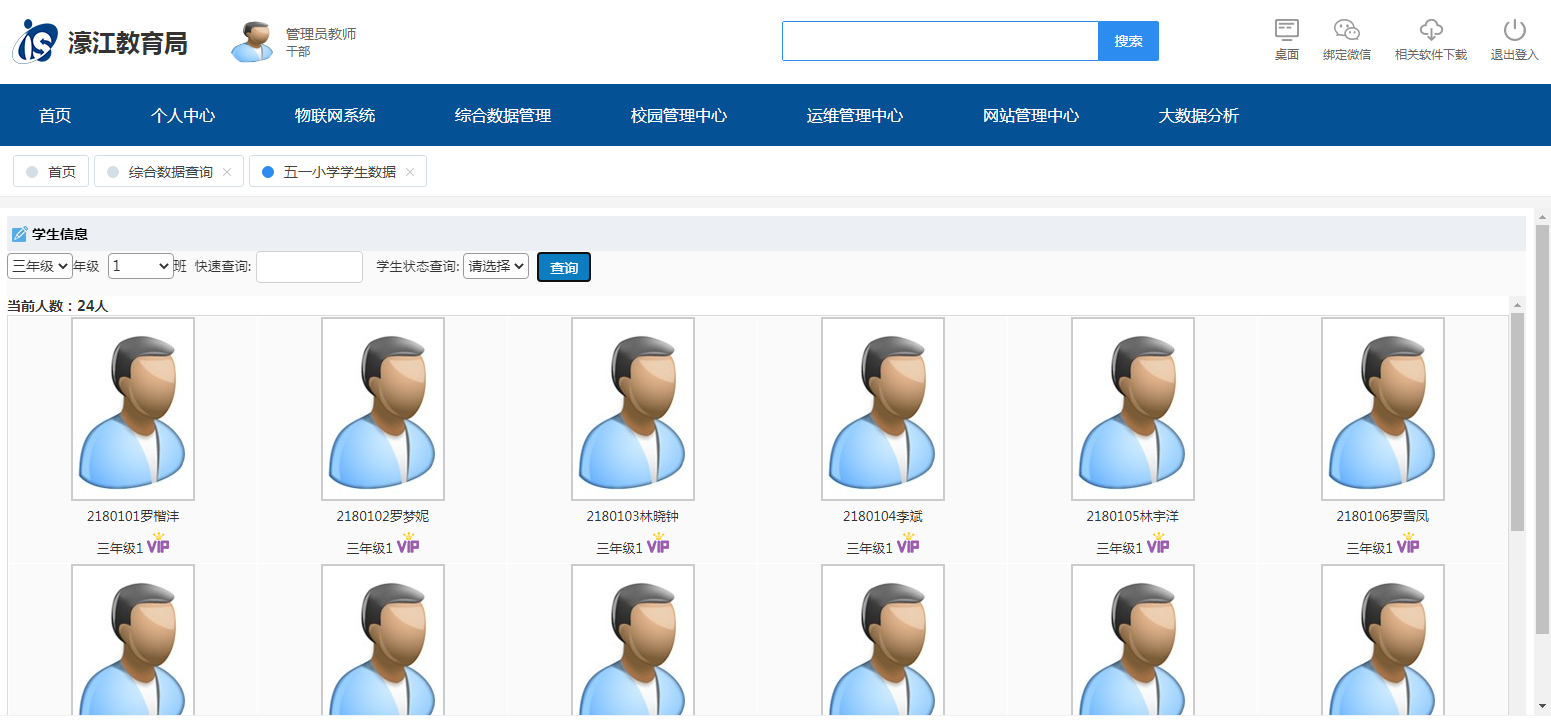The width and height of the screenshot is (1551, 723).
Task: Click the blue 搜索 button
Action: (1128, 41)
